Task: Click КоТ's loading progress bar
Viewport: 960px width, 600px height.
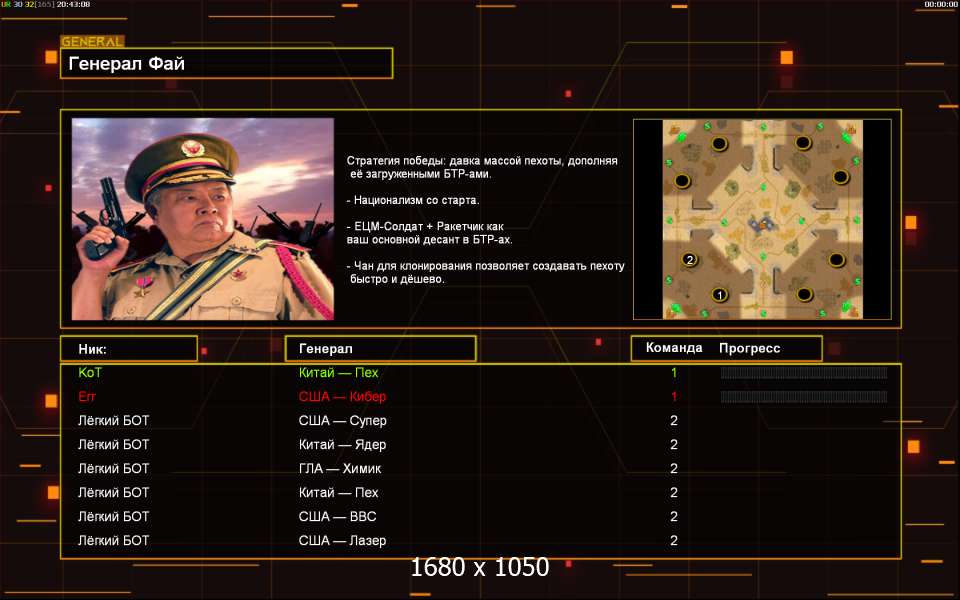Action: [x=804, y=373]
